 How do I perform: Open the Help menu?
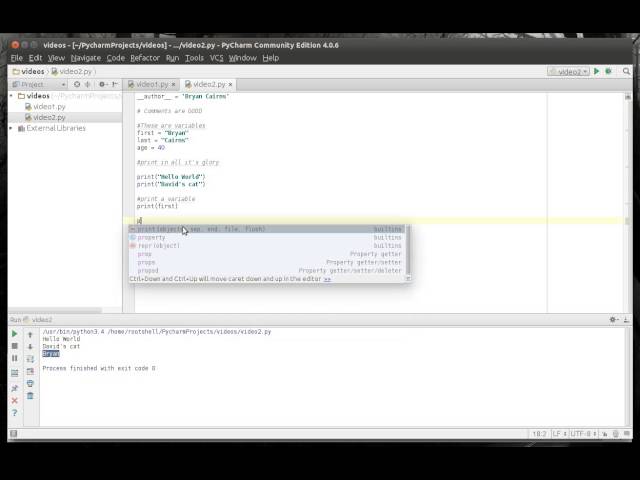tap(270, 58)
